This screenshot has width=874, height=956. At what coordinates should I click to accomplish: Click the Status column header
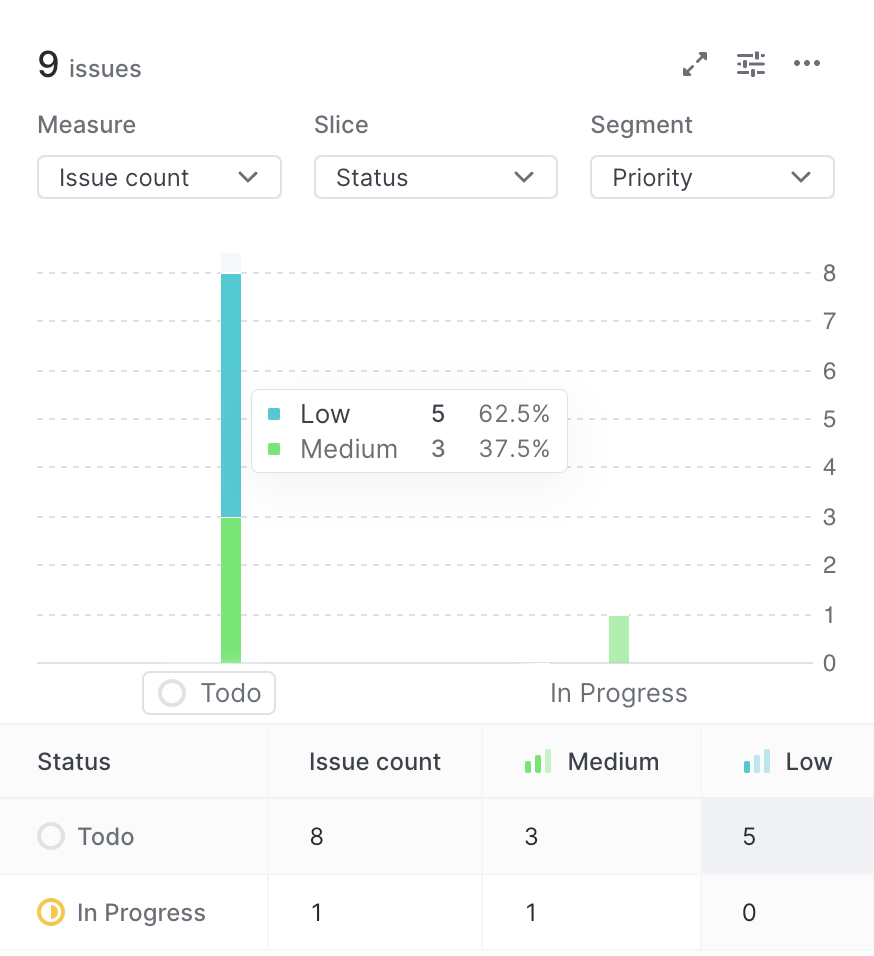[74, 762]
